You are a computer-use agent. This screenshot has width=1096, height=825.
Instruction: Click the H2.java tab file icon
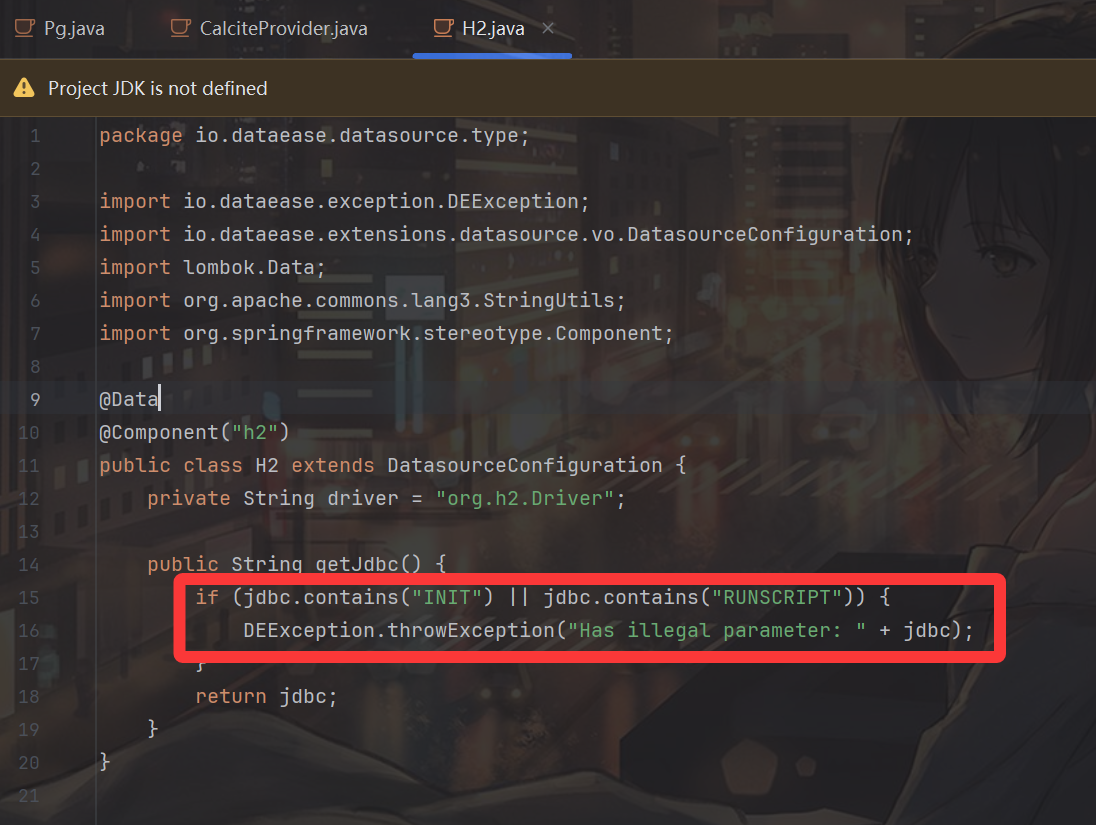click(x=443, y=28)
